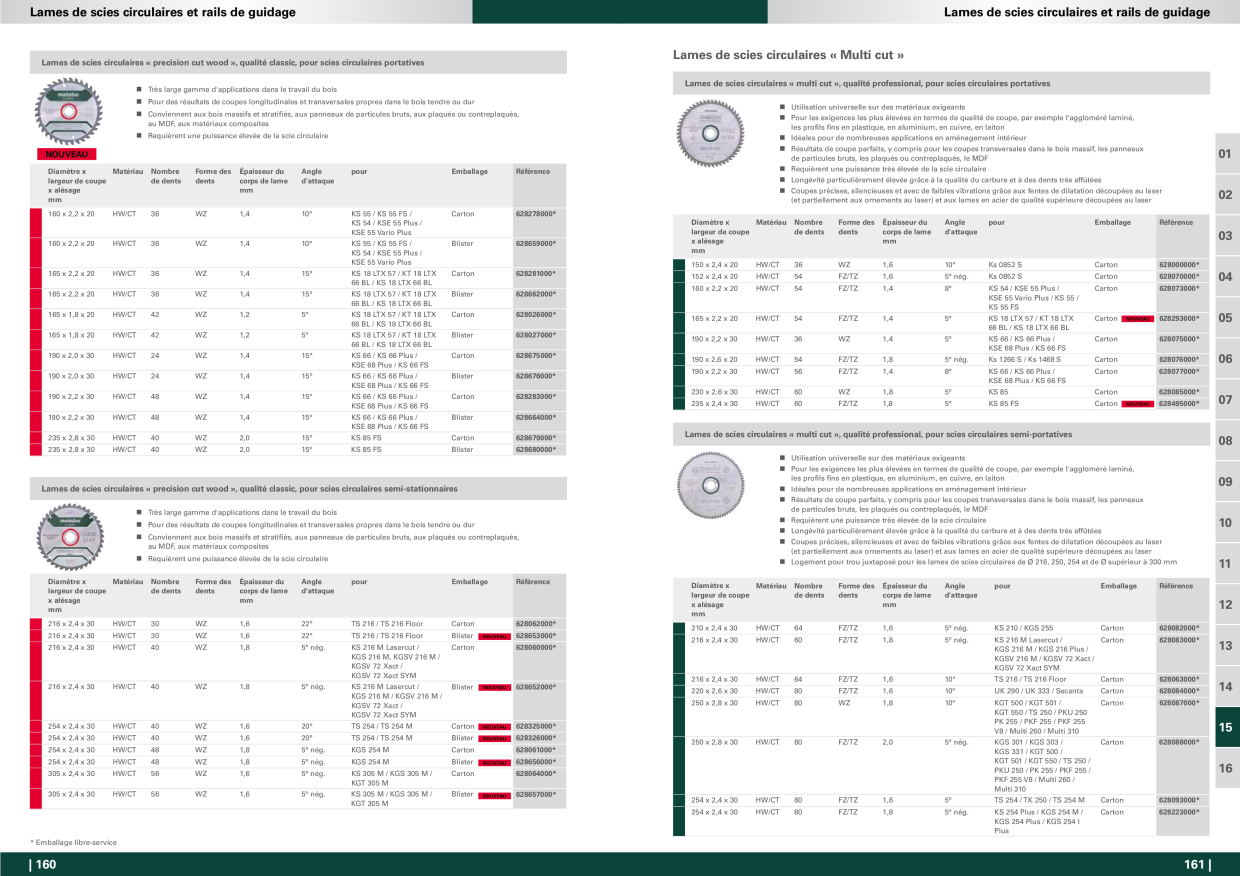Open chapter tab 12
The image size is (1240, 876).
coord(1226,605)
